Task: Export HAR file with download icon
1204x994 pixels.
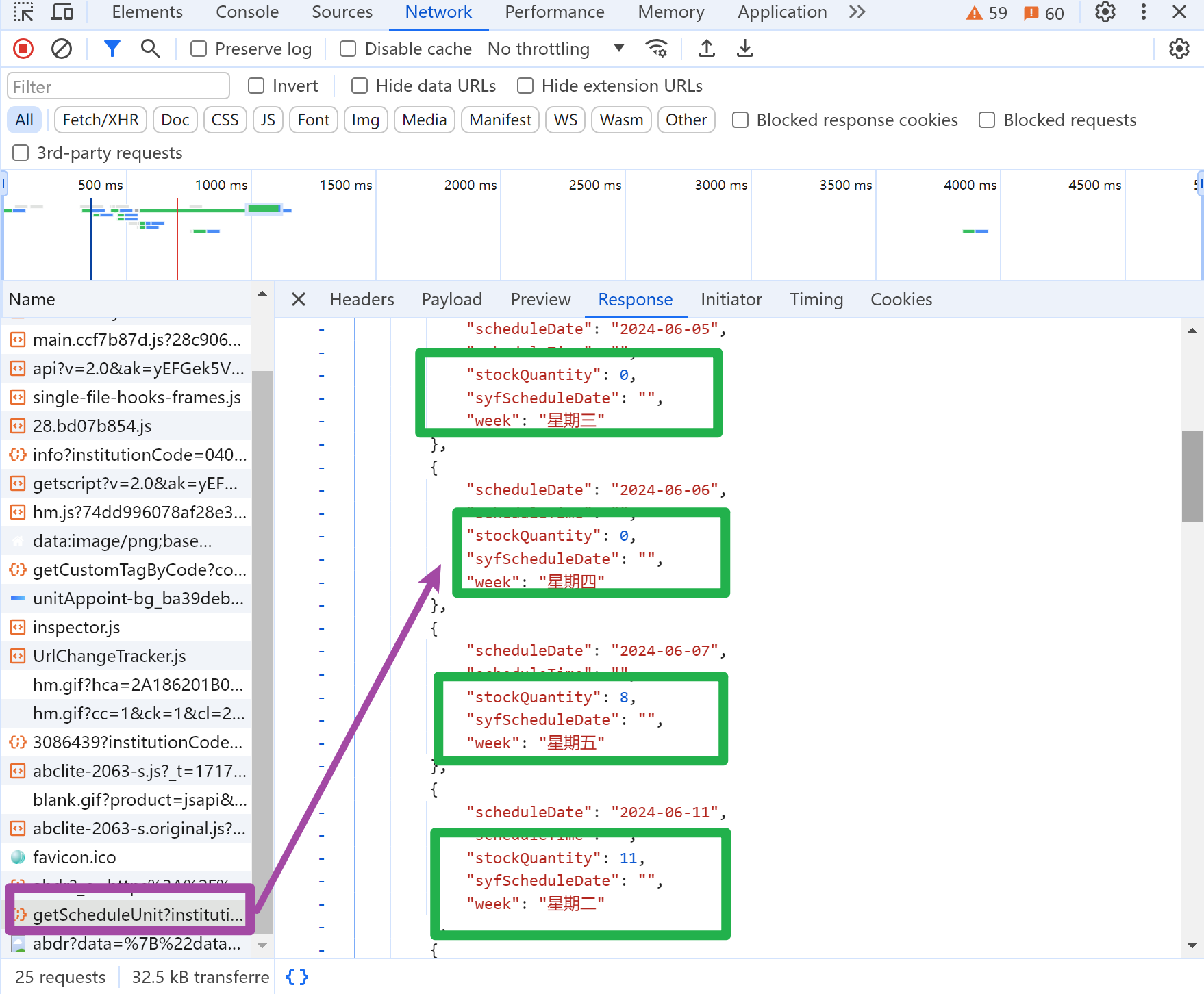Action: point(745,49)
